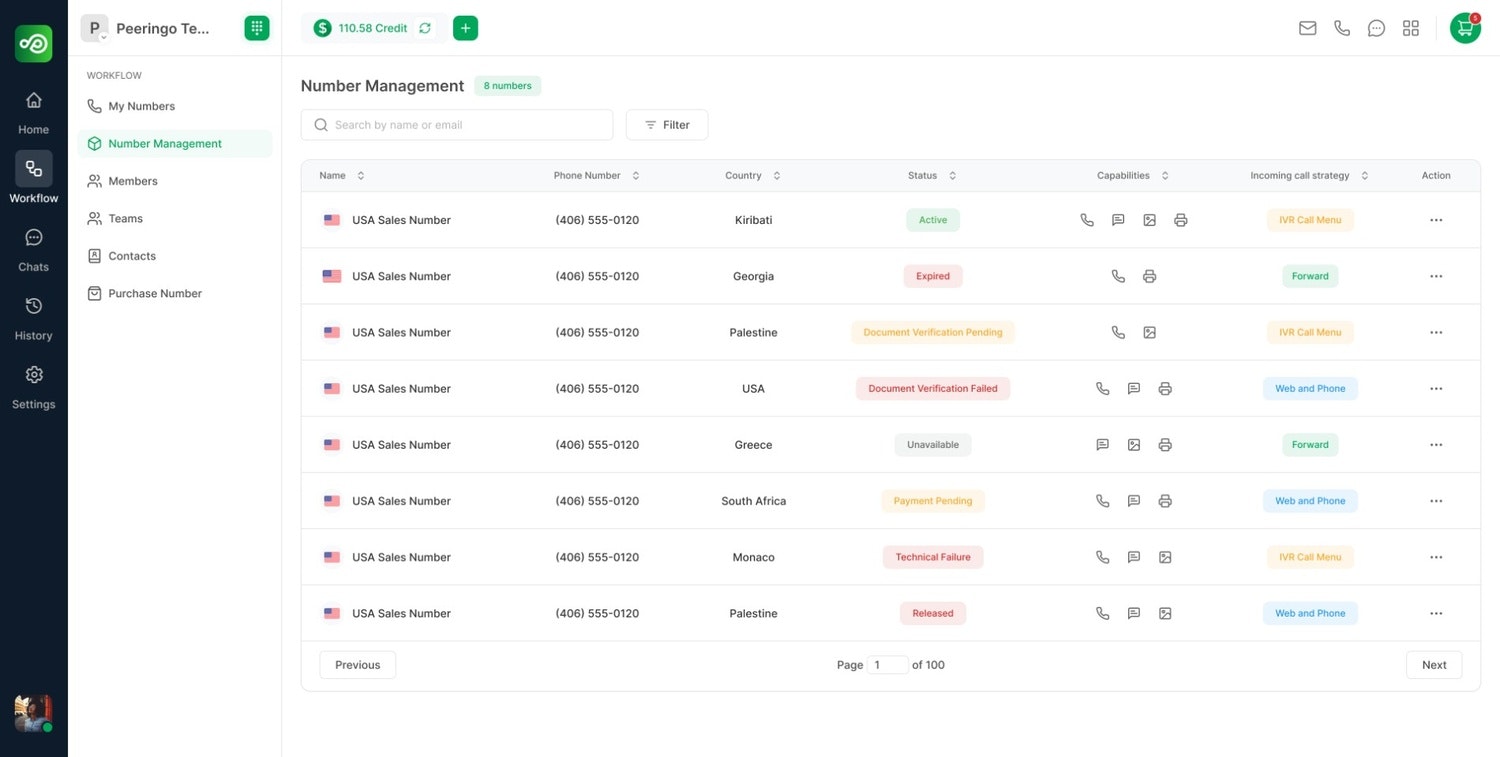Open the History section

33,318
